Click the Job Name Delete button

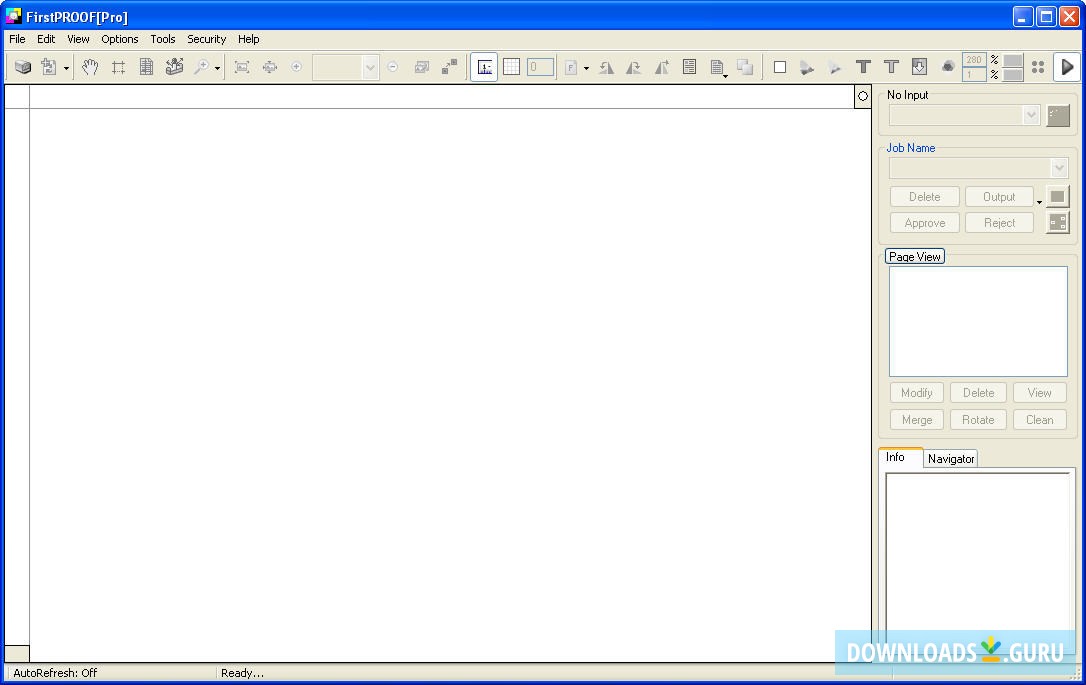point(925,197)
